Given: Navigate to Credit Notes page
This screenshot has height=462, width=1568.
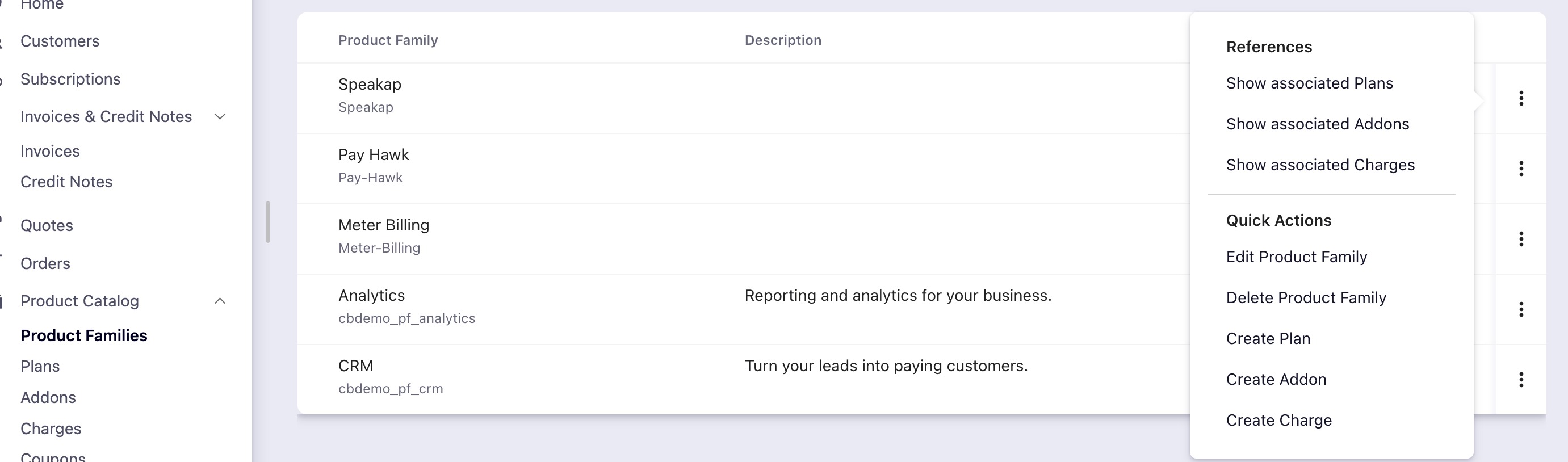Looking at the screenshot, I should click(x=66, y=182).
